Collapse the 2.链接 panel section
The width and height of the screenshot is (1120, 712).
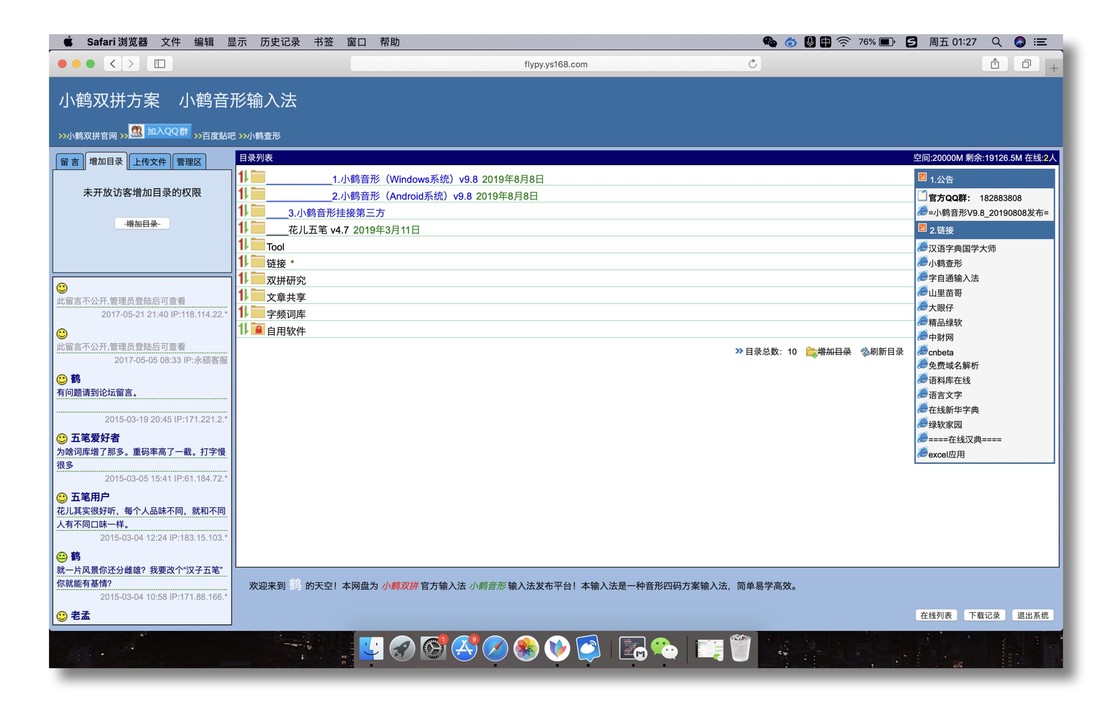[922, 229]
